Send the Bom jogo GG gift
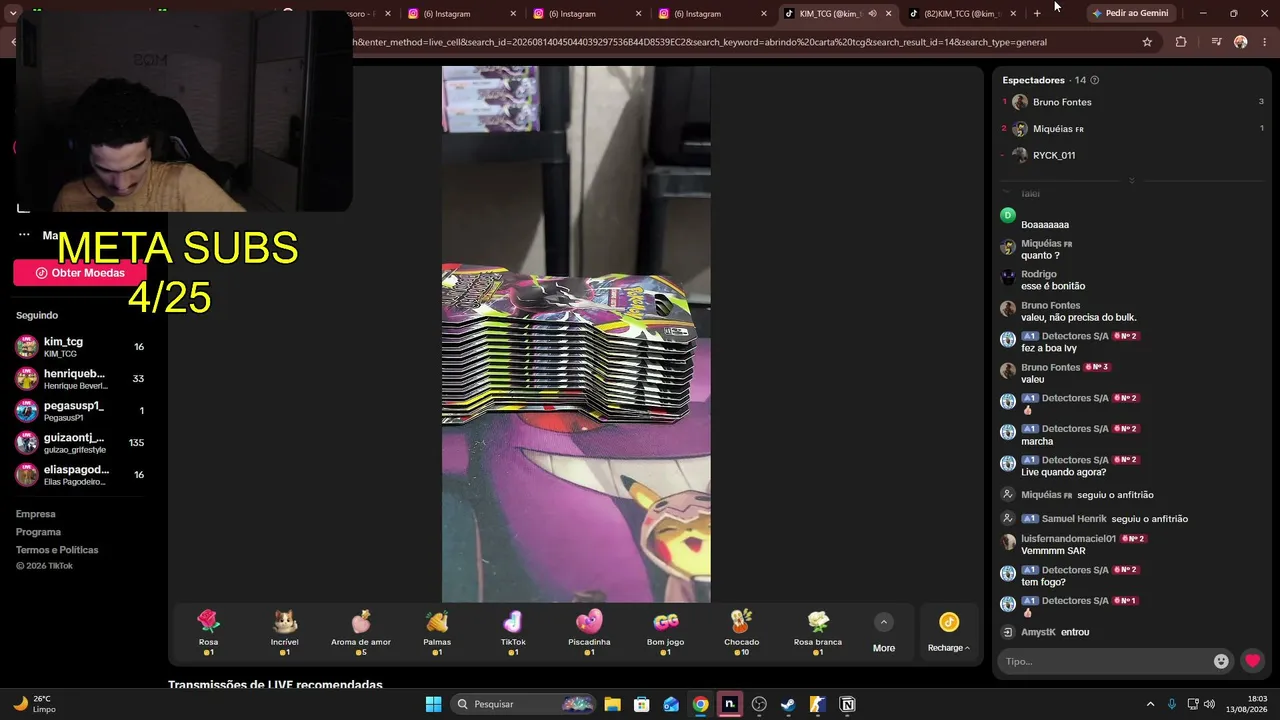This screenshot has width=1280, height=720. tap(665, 633)
